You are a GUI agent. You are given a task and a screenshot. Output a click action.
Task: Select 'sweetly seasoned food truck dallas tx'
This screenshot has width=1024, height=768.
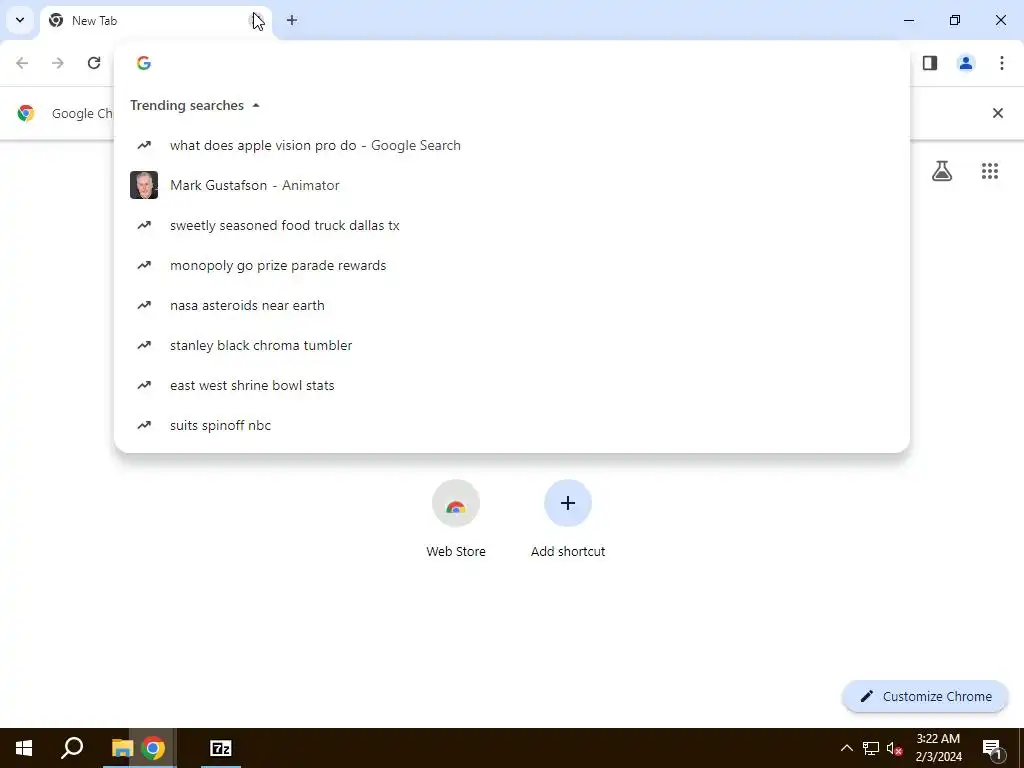coord(511,225)
